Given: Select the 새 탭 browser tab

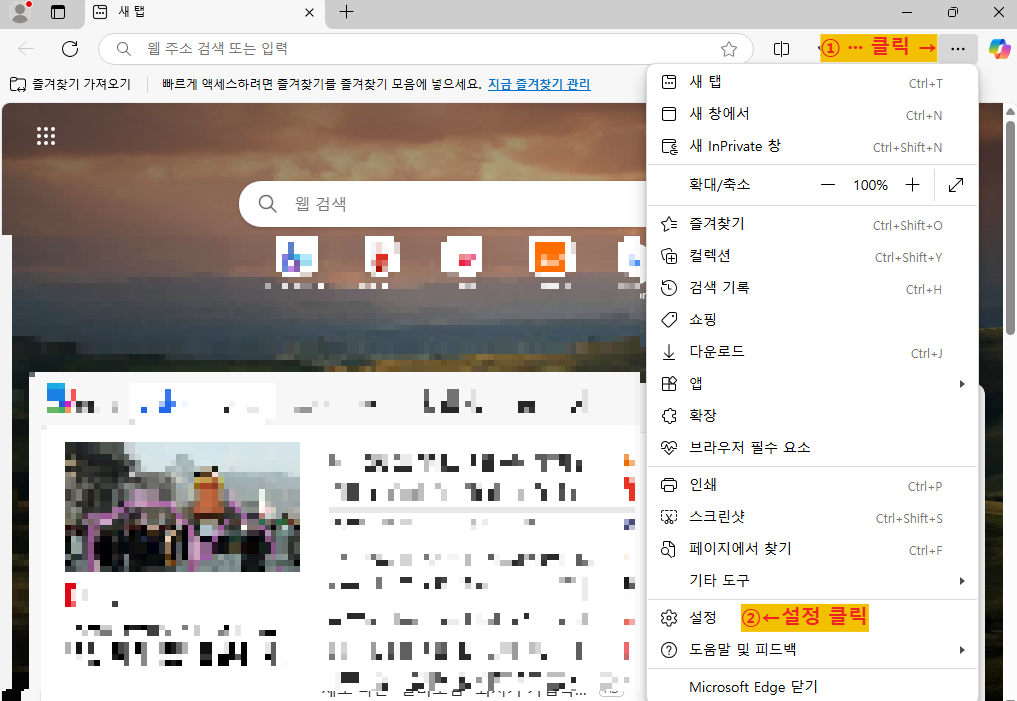Looking at the screenshot, I should (204, 14).
